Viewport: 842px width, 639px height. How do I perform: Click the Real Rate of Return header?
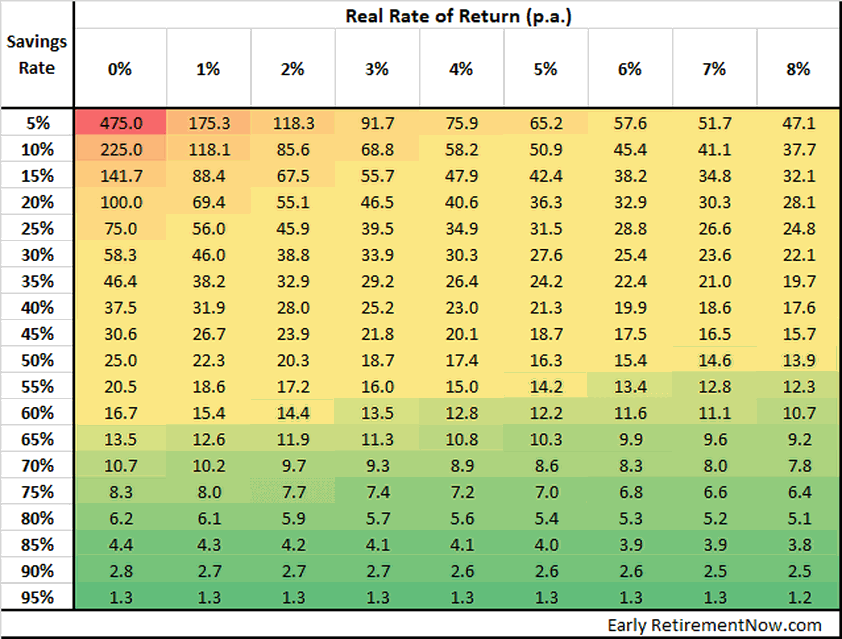457,16
